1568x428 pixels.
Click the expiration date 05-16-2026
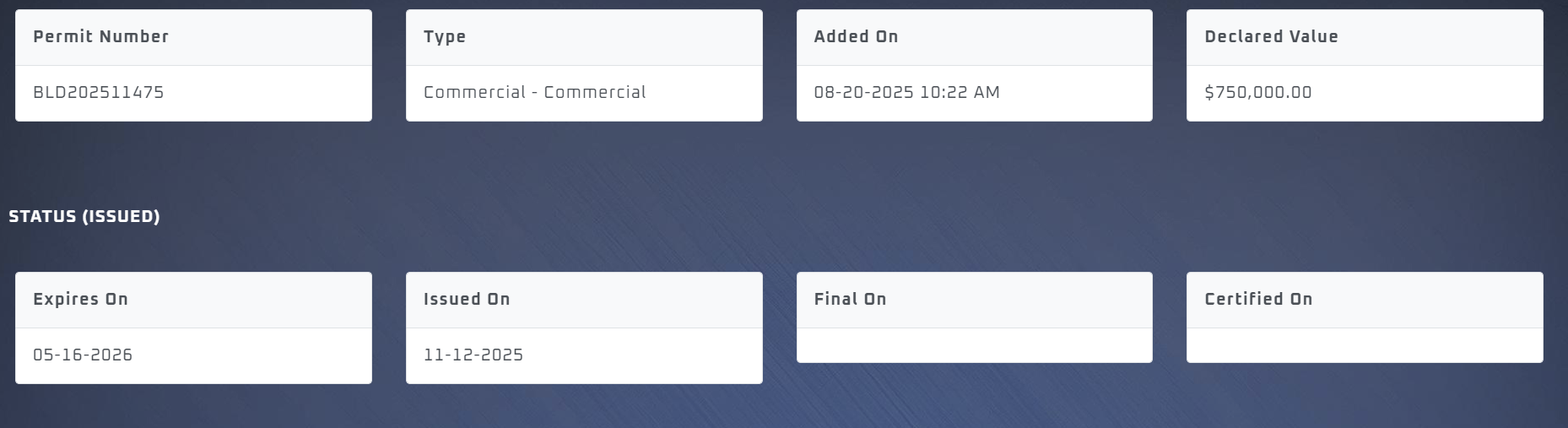(83, 355)
